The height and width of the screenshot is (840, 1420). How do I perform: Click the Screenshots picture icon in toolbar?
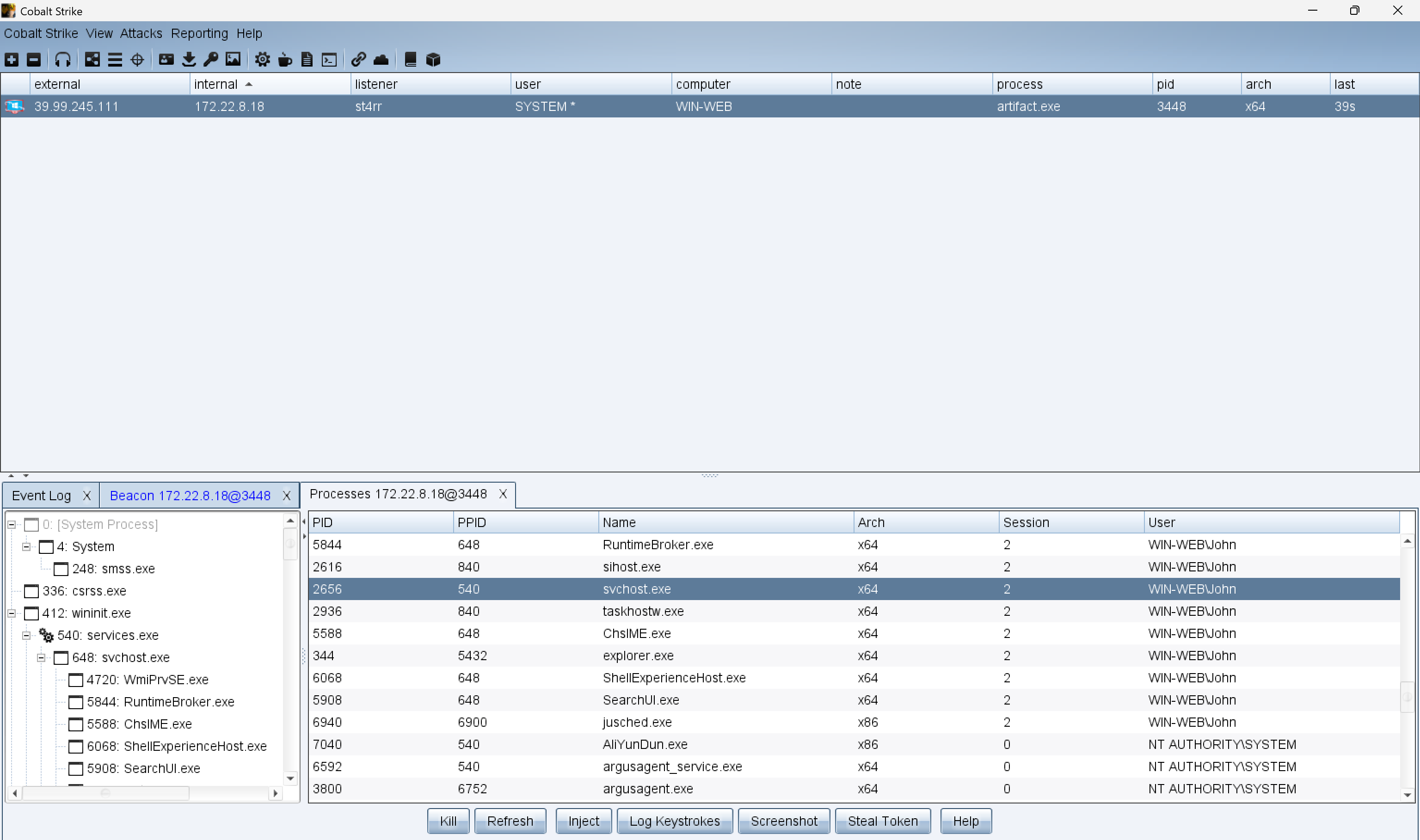pyautogui.click(x=233, y=60)
